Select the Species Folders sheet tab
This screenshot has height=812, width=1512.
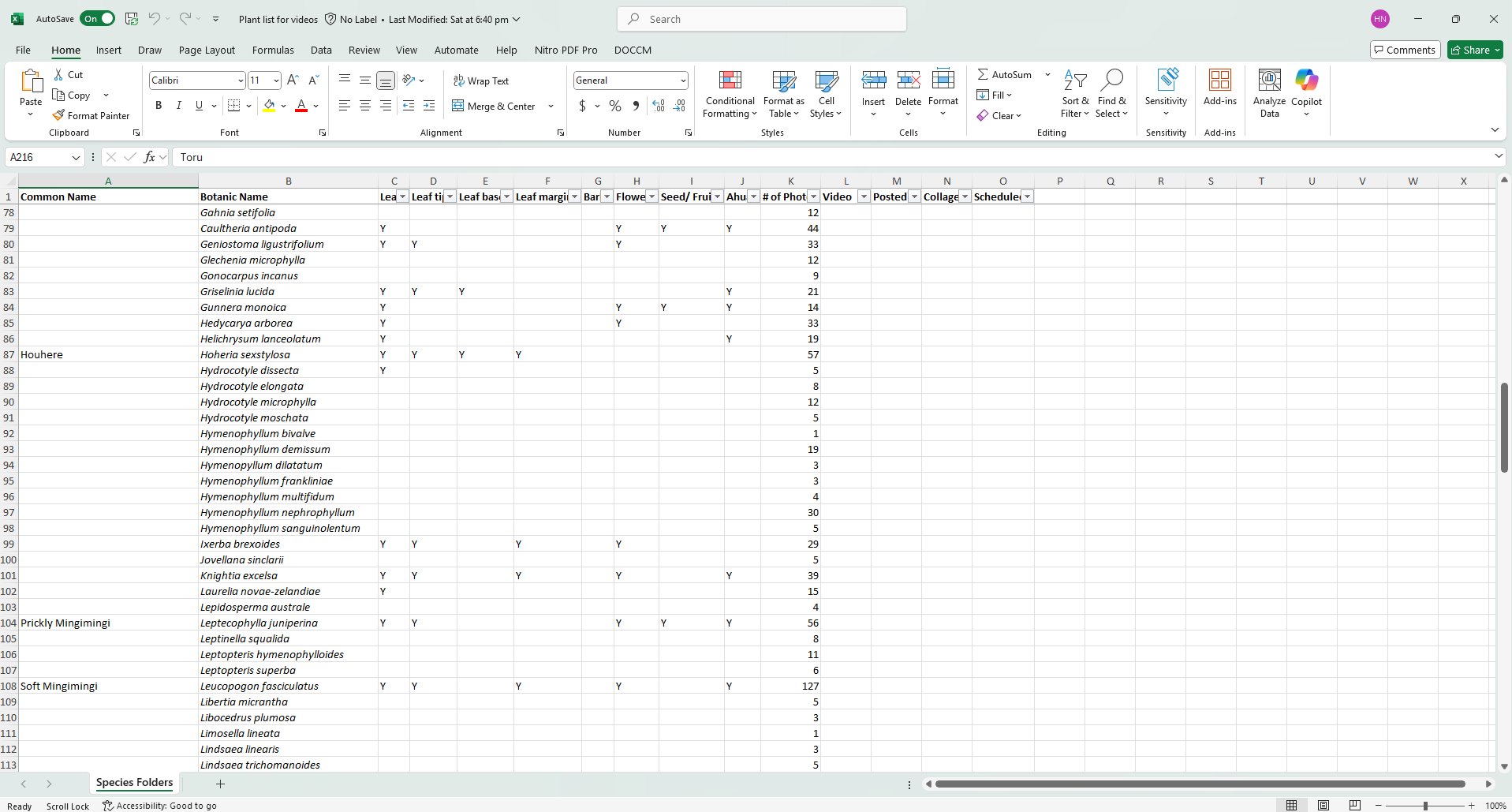(x=135, y=783)
